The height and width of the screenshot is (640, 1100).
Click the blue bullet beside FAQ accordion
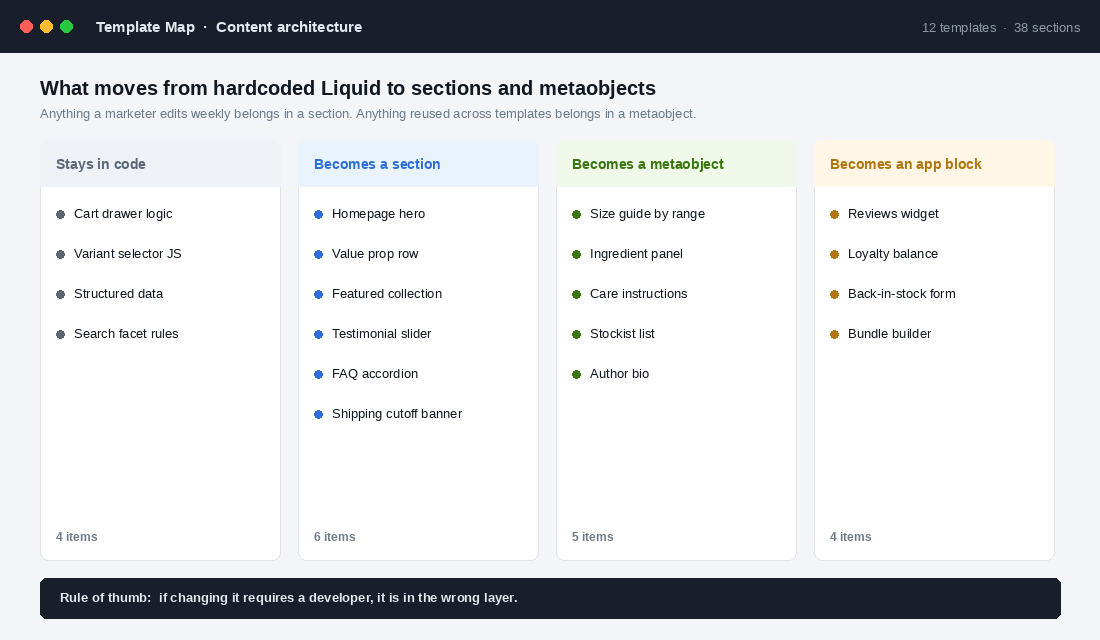pos(318,375)
